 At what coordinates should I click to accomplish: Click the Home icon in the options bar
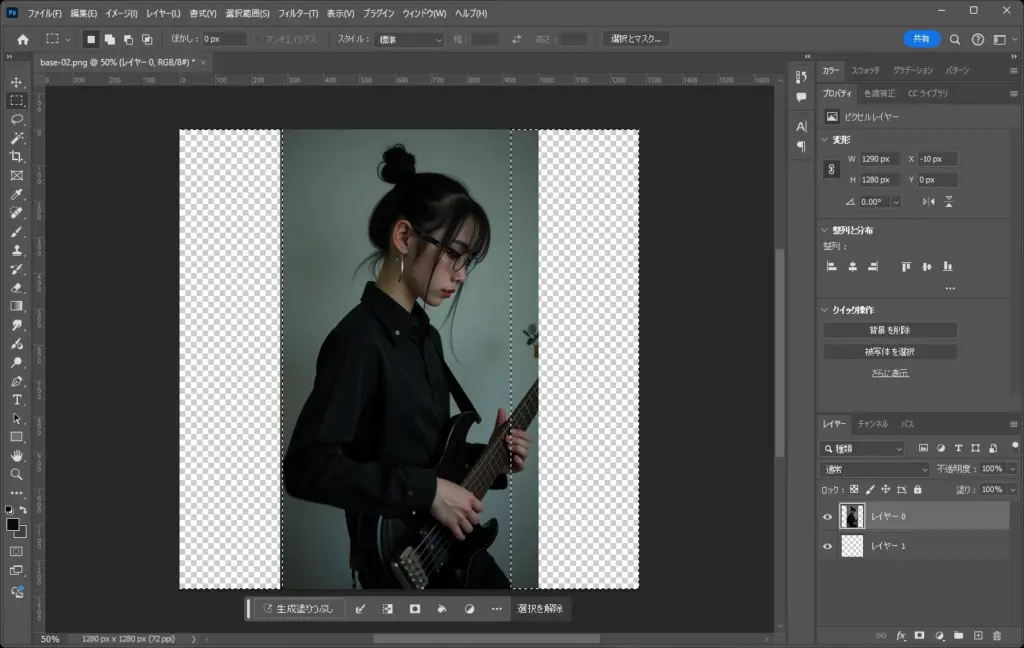point(23,39)
